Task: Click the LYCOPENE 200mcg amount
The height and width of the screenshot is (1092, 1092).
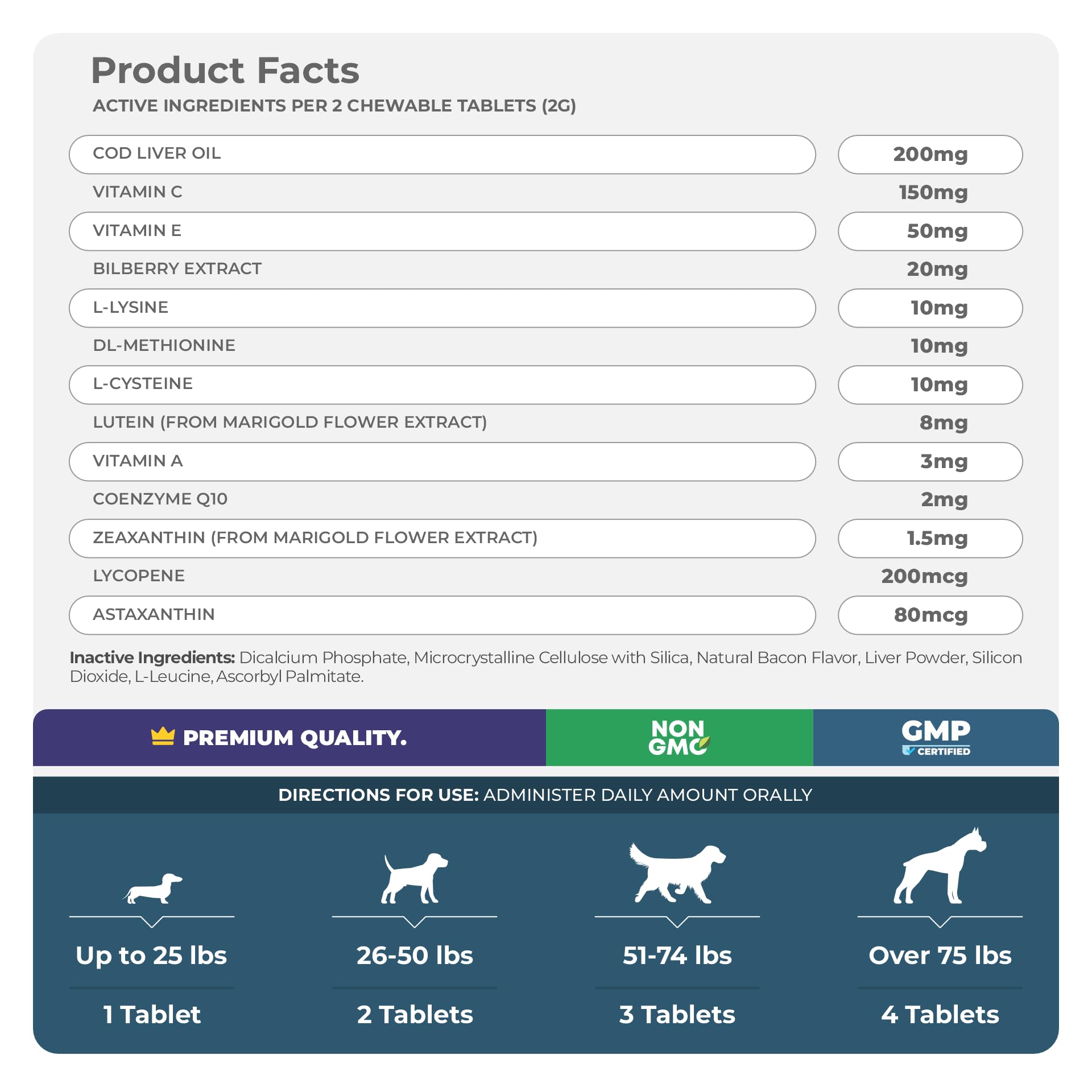Action: tap(924, 576)
